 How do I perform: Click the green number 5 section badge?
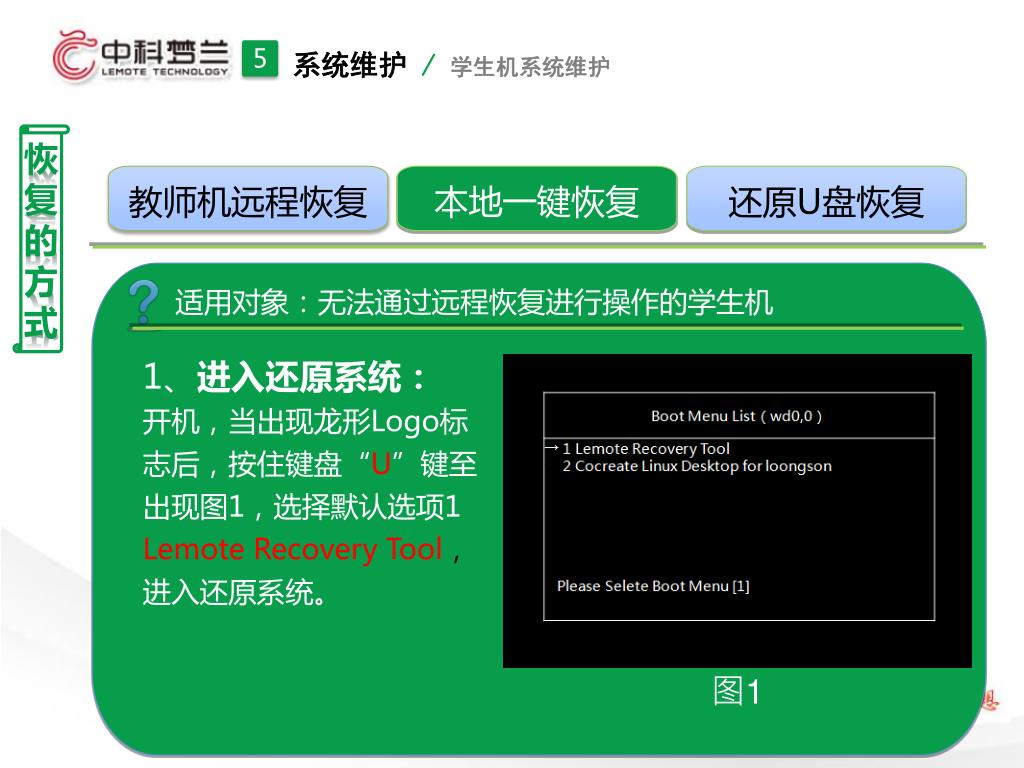coord(260,59)
